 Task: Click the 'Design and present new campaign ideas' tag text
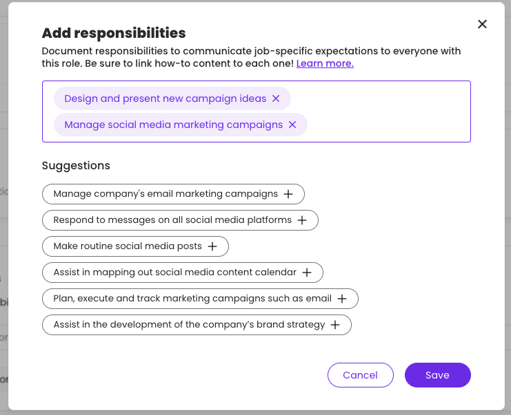click(165, 99)
